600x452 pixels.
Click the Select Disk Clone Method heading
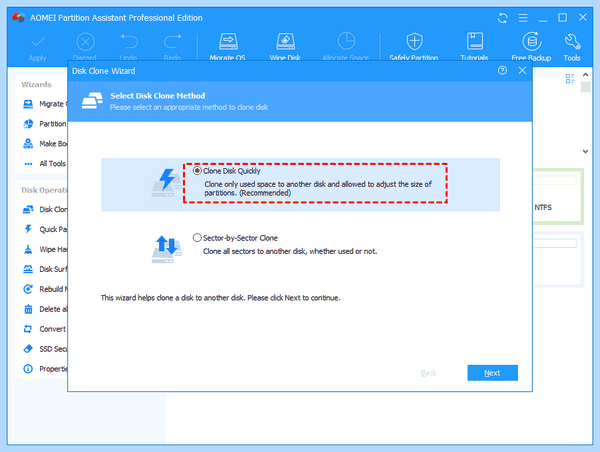[158, 96]
